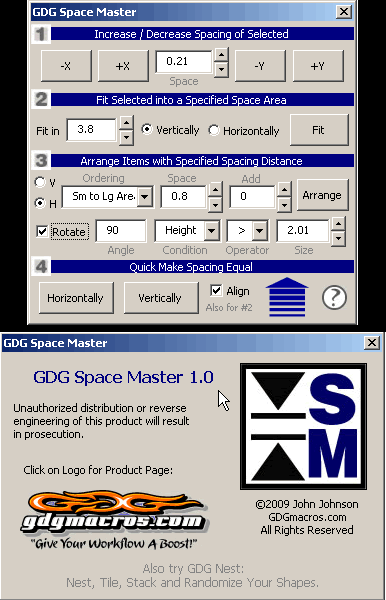The width and height of the screenshot is (386, 600).
Task: Open the Ordering dropdown list
Action: pyautogui.click(x=145, y=197)
